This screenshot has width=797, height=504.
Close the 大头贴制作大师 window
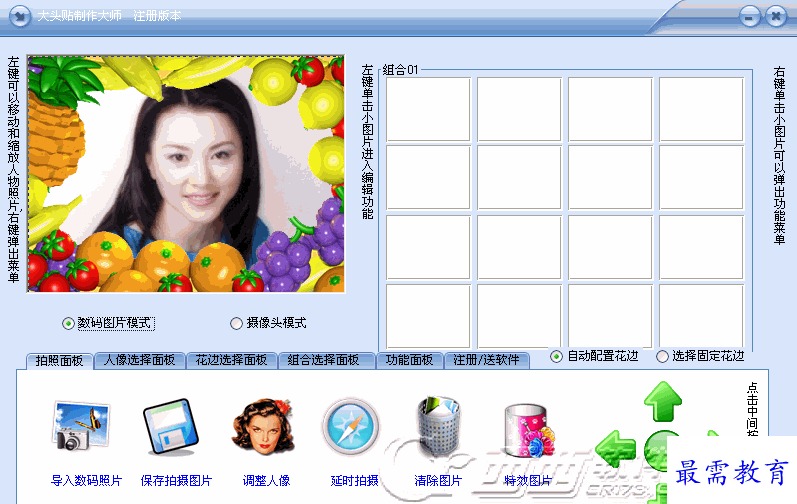coord(776,17)
